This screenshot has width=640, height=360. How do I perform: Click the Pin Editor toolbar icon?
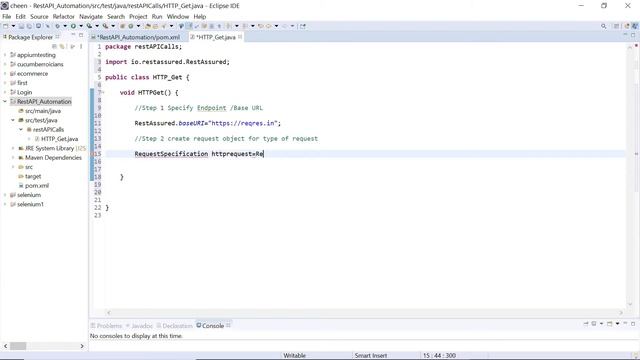point(302,26)
